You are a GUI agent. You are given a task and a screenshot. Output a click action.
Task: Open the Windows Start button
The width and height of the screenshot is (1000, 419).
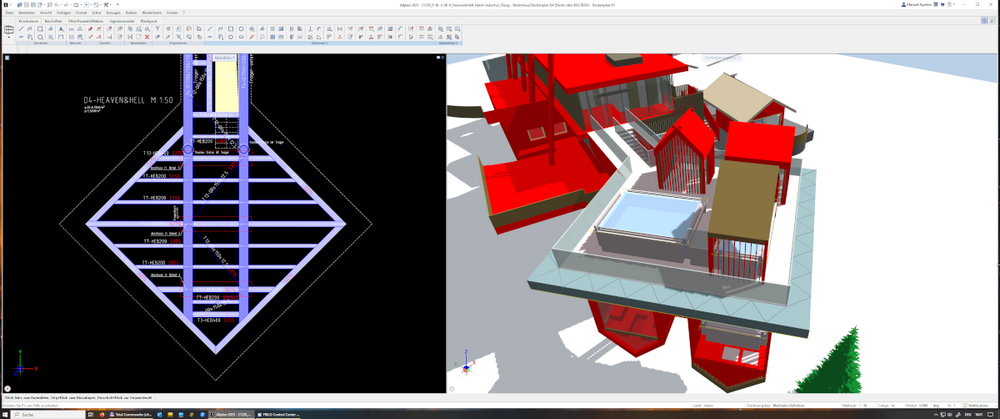[x=5, y=414]
